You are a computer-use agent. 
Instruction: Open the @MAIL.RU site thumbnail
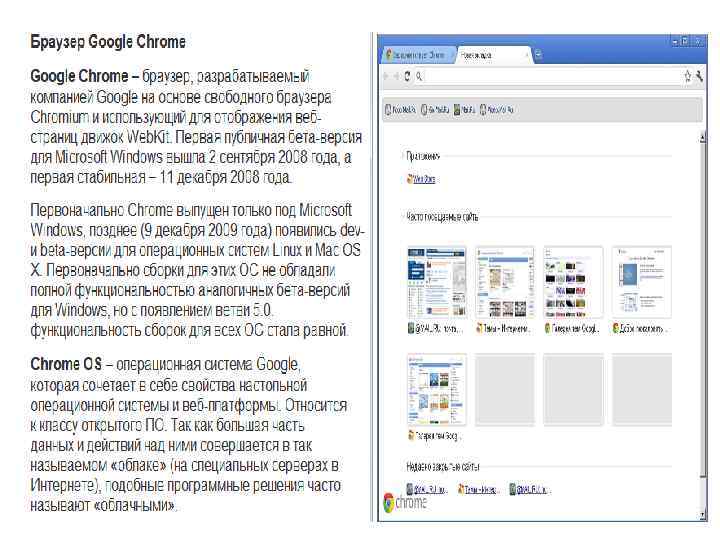tap(437, 282)
